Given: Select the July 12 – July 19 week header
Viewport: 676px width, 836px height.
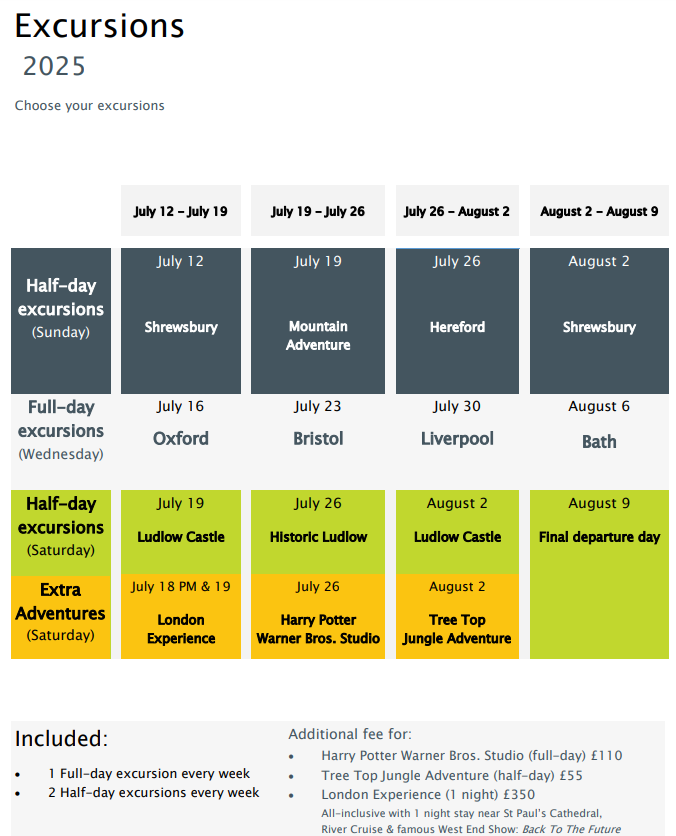Looking at the screenshot, I should pyautogui.click(x=181, y=211).
